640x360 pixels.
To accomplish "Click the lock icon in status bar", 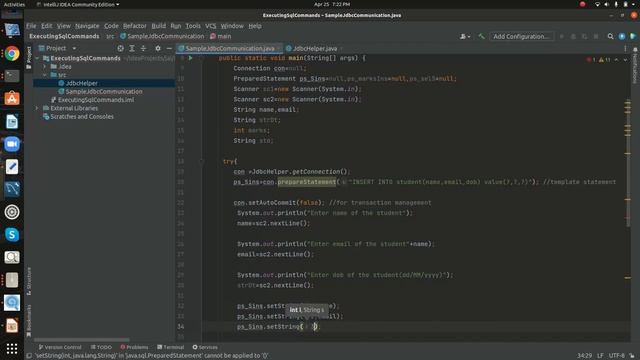I will [x=632, y=356].
